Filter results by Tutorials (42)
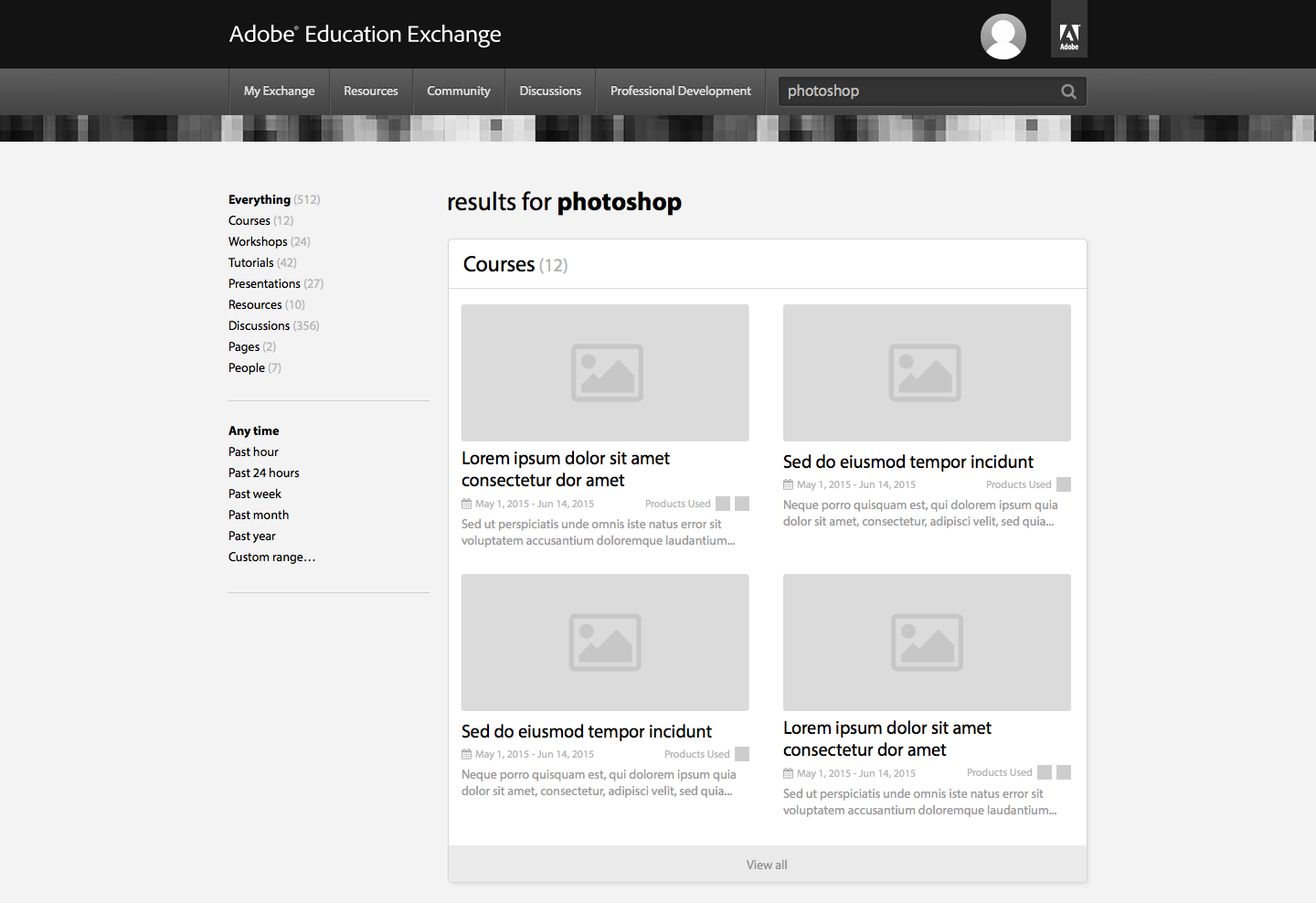The image size is (1316, 903). (262, 262)
